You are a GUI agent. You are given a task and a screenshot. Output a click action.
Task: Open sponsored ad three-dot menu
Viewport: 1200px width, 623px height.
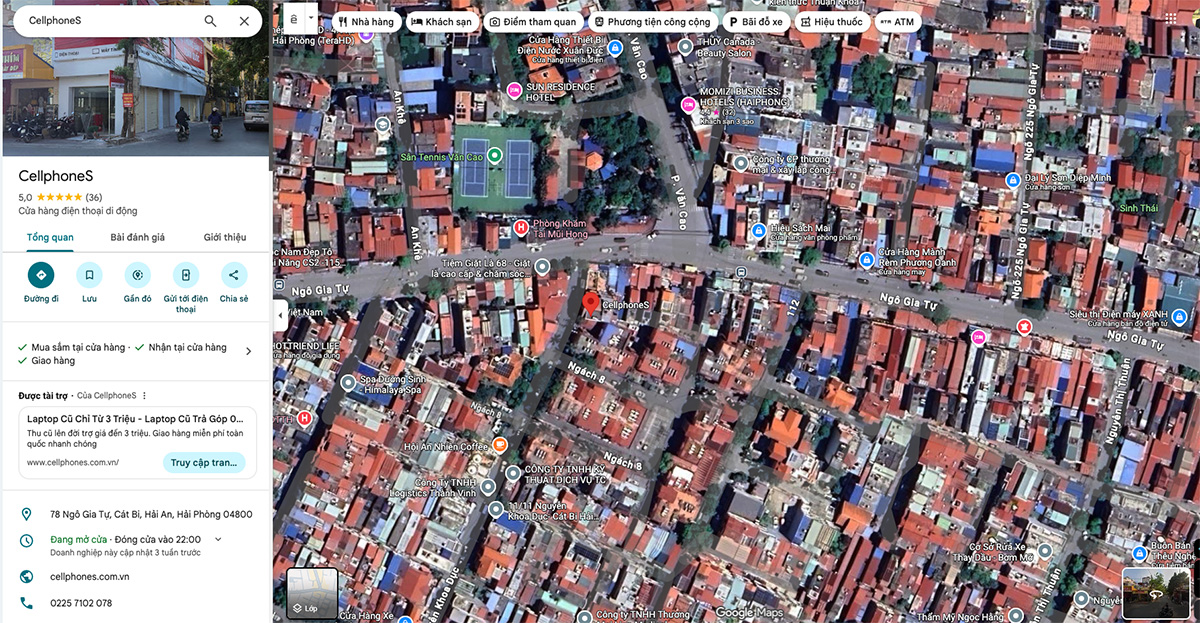[144, 396]
